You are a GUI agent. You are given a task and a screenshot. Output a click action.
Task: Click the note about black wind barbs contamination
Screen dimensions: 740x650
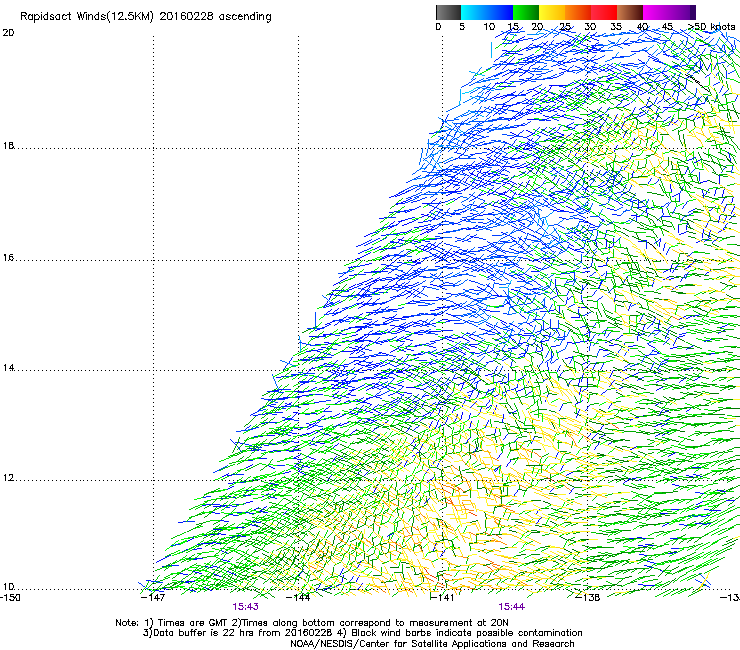point(460,633)
